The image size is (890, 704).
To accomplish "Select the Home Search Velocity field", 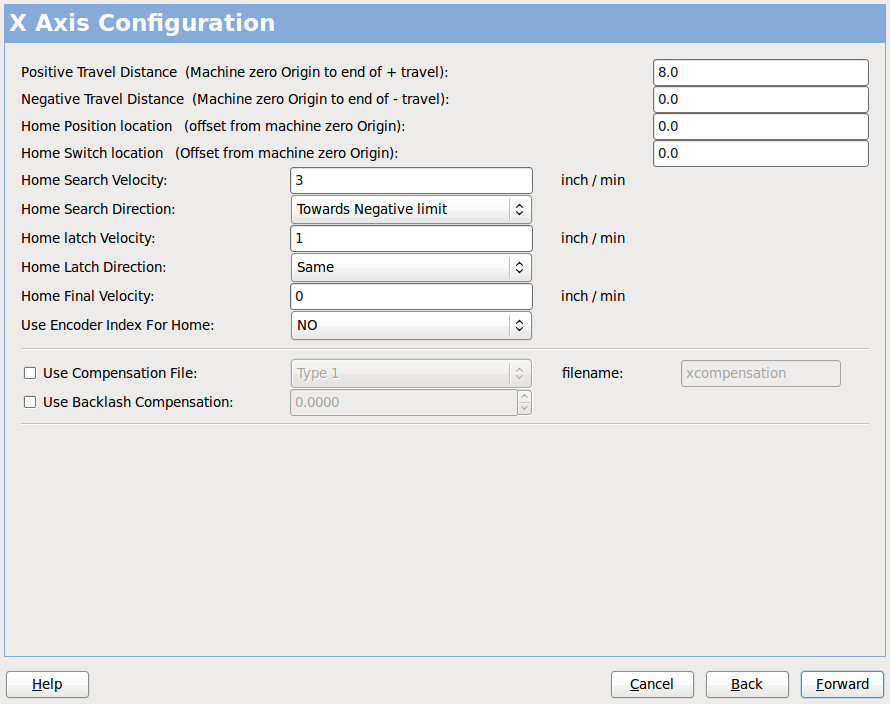I will pos(410,180).
